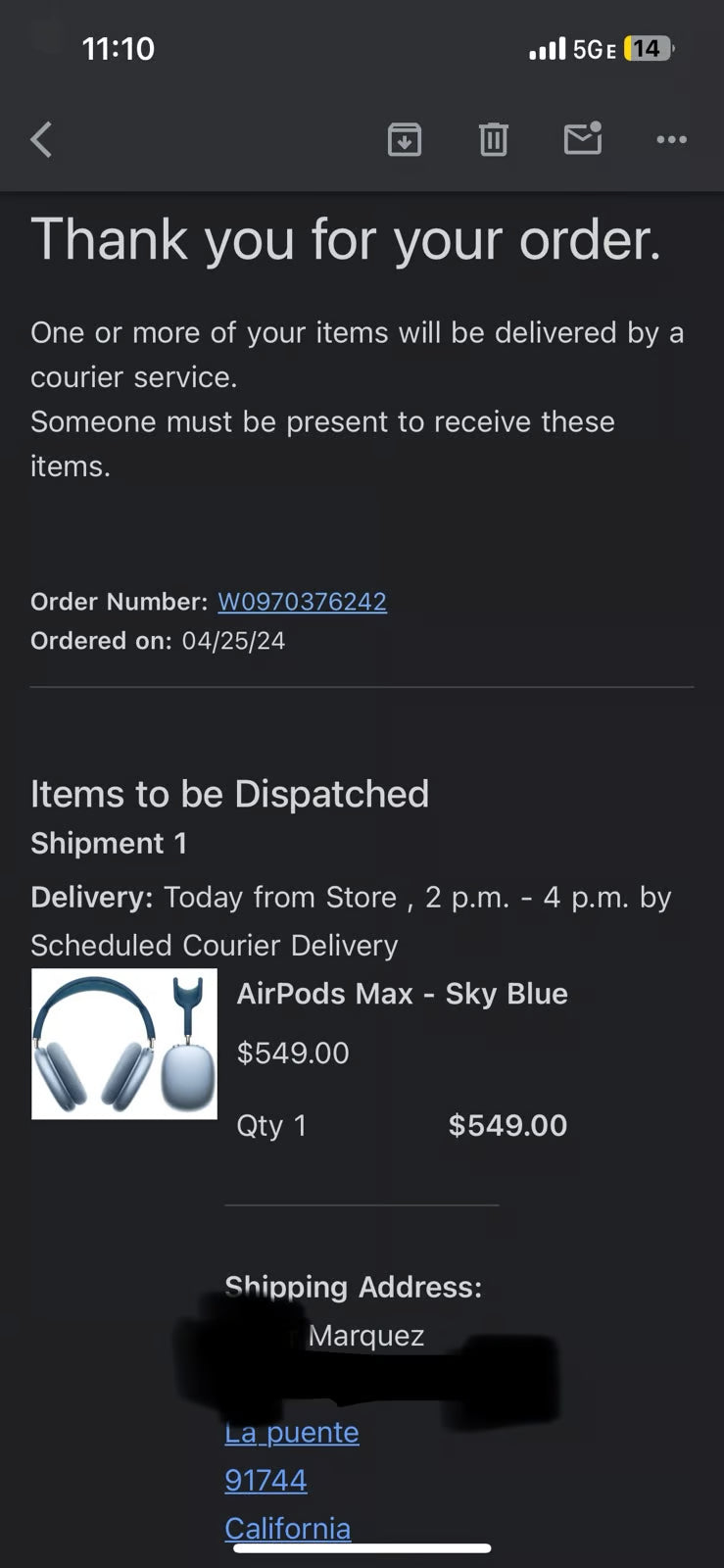The width and height of the screenshot is (724, 1568).
Task: Tap the AirPods Max product image
Action: [124, 1044]
